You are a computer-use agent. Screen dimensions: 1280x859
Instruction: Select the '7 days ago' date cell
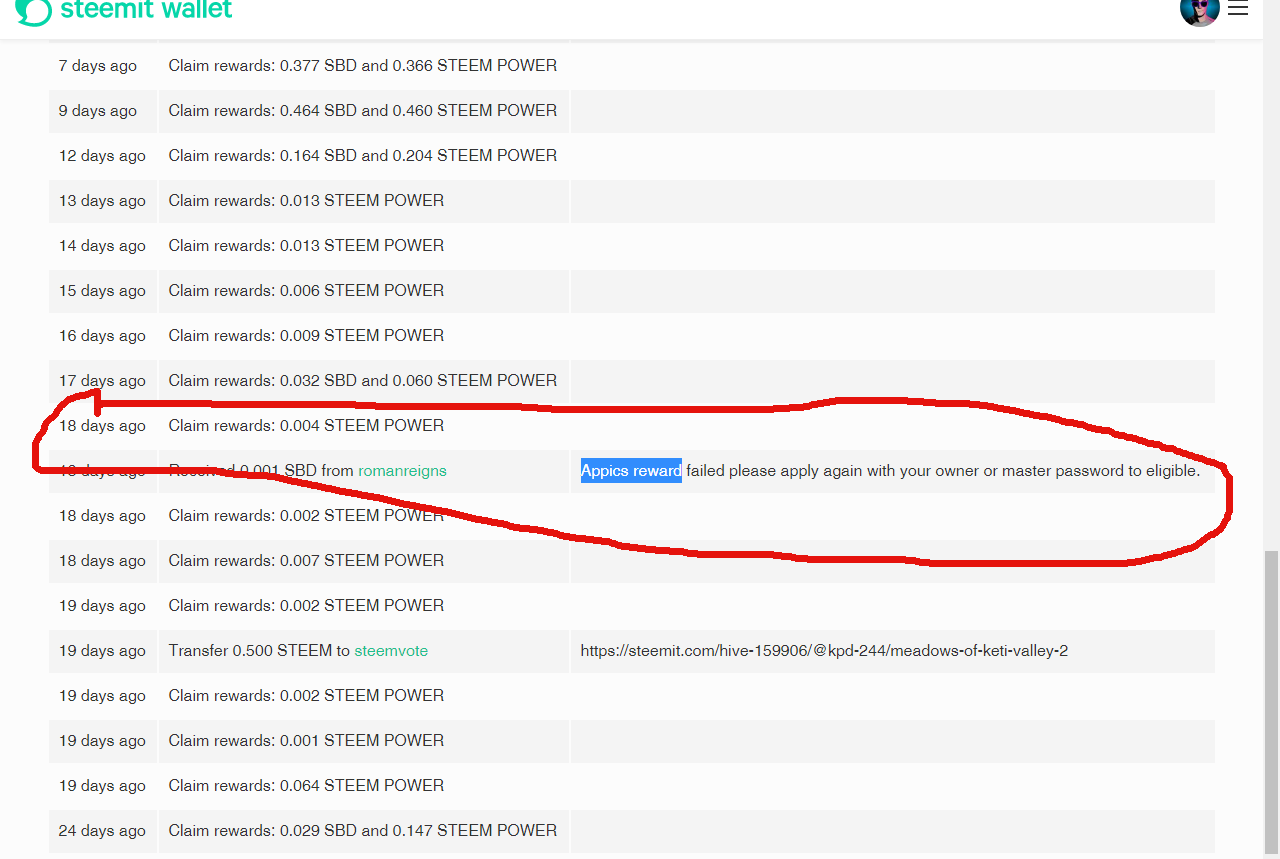point(103,65)
